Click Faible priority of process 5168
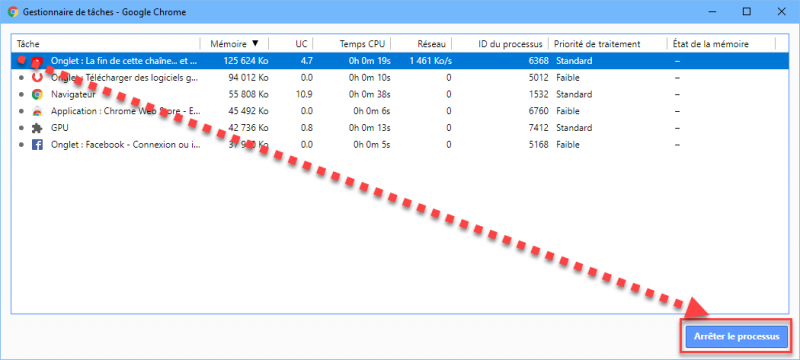 click(568, 145)
